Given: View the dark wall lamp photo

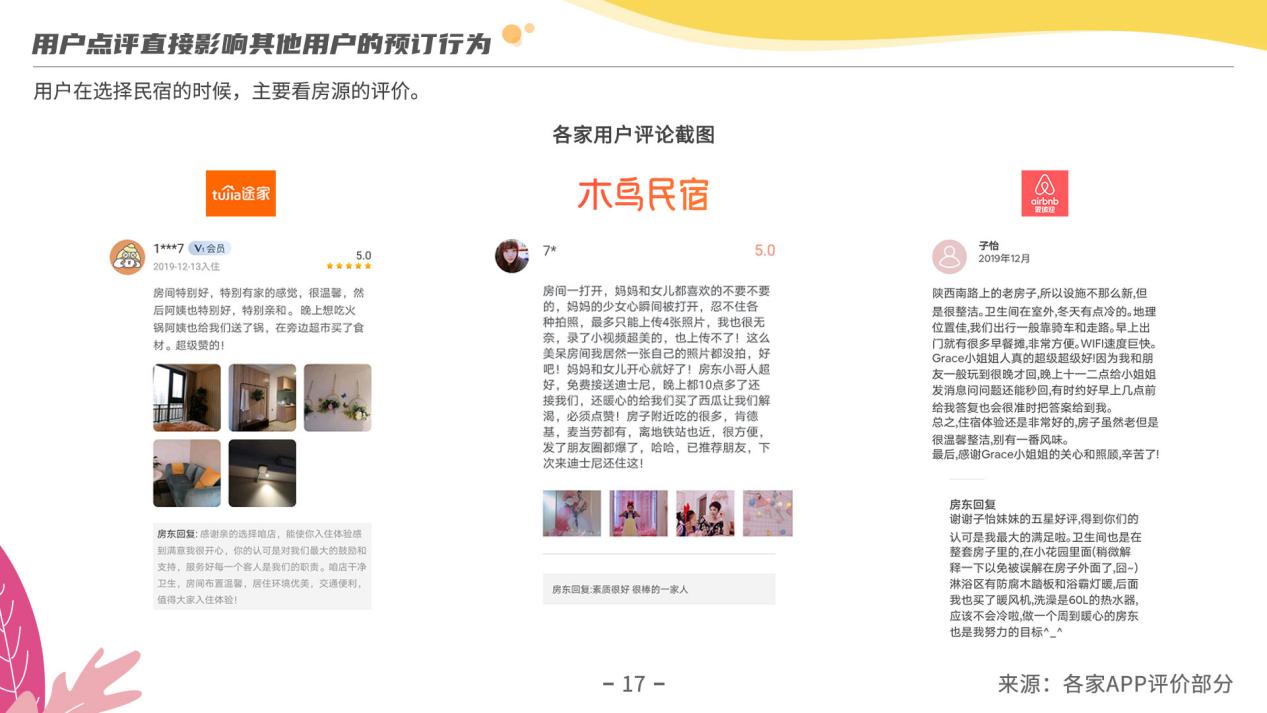Looking at the screenshot, I should click(x=262, y=472).
